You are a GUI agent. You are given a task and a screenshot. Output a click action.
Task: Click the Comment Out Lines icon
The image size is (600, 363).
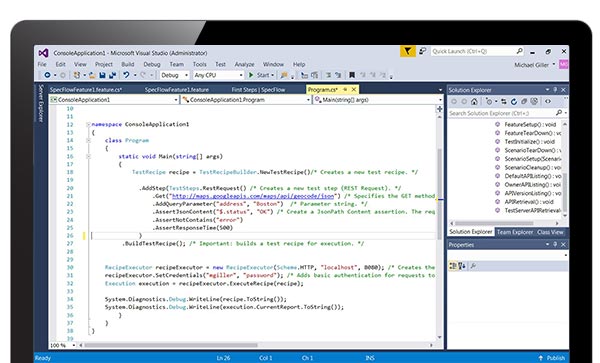point(328,75)
